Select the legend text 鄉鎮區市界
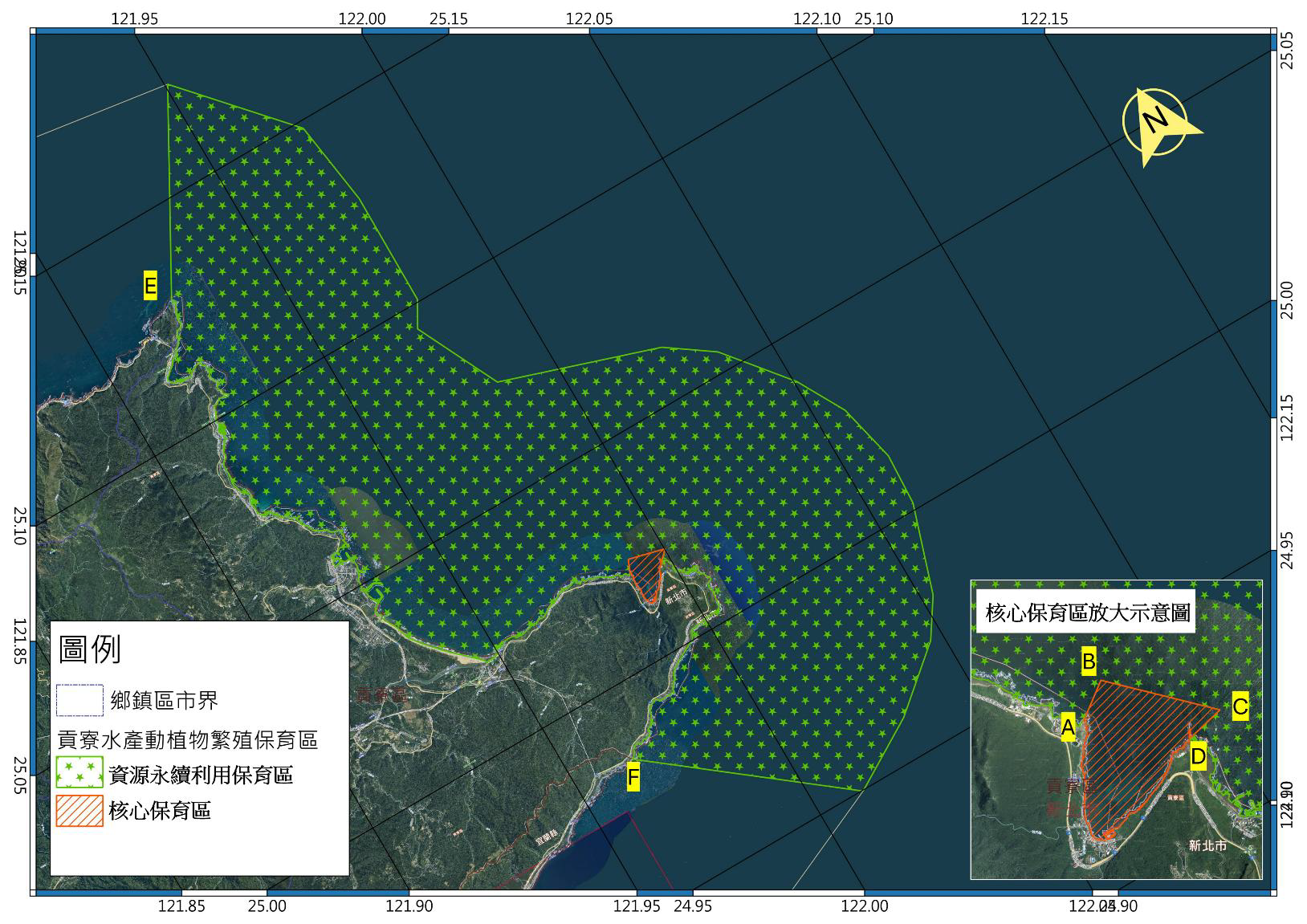 (x=164, y=701)
